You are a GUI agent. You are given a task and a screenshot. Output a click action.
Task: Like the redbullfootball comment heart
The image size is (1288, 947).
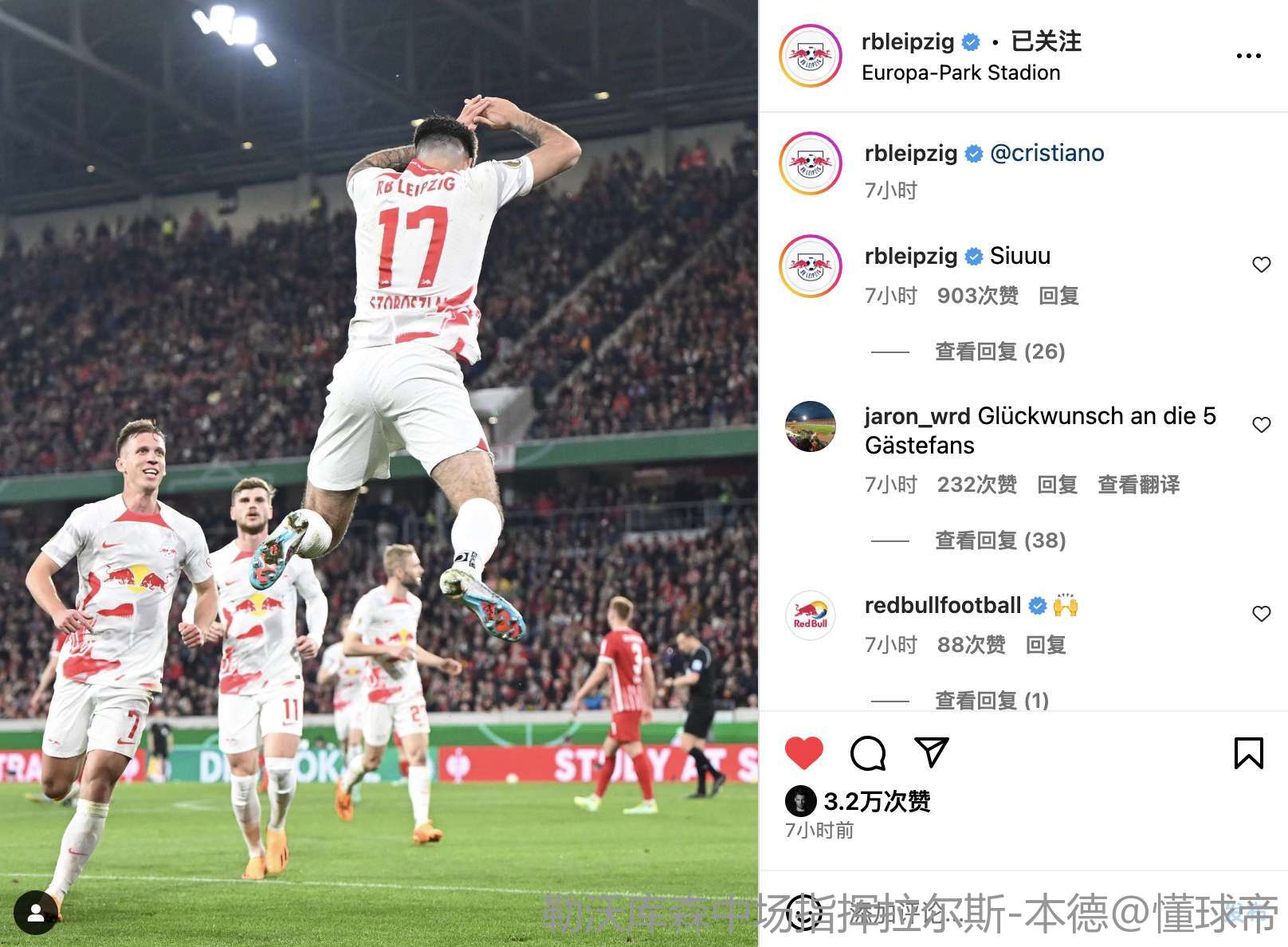pyautogui.click(x=1262, y=614)
